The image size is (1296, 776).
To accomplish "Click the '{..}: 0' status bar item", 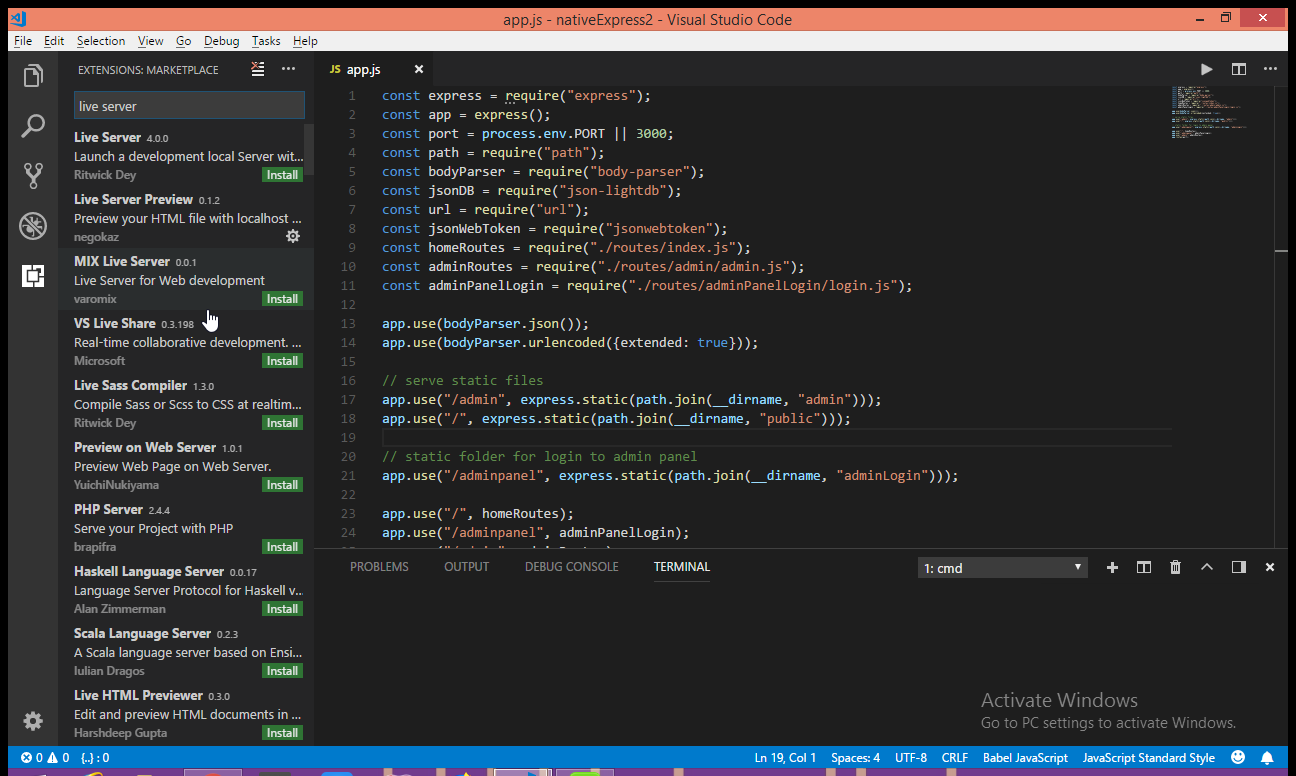I will (x=94, y=758).
